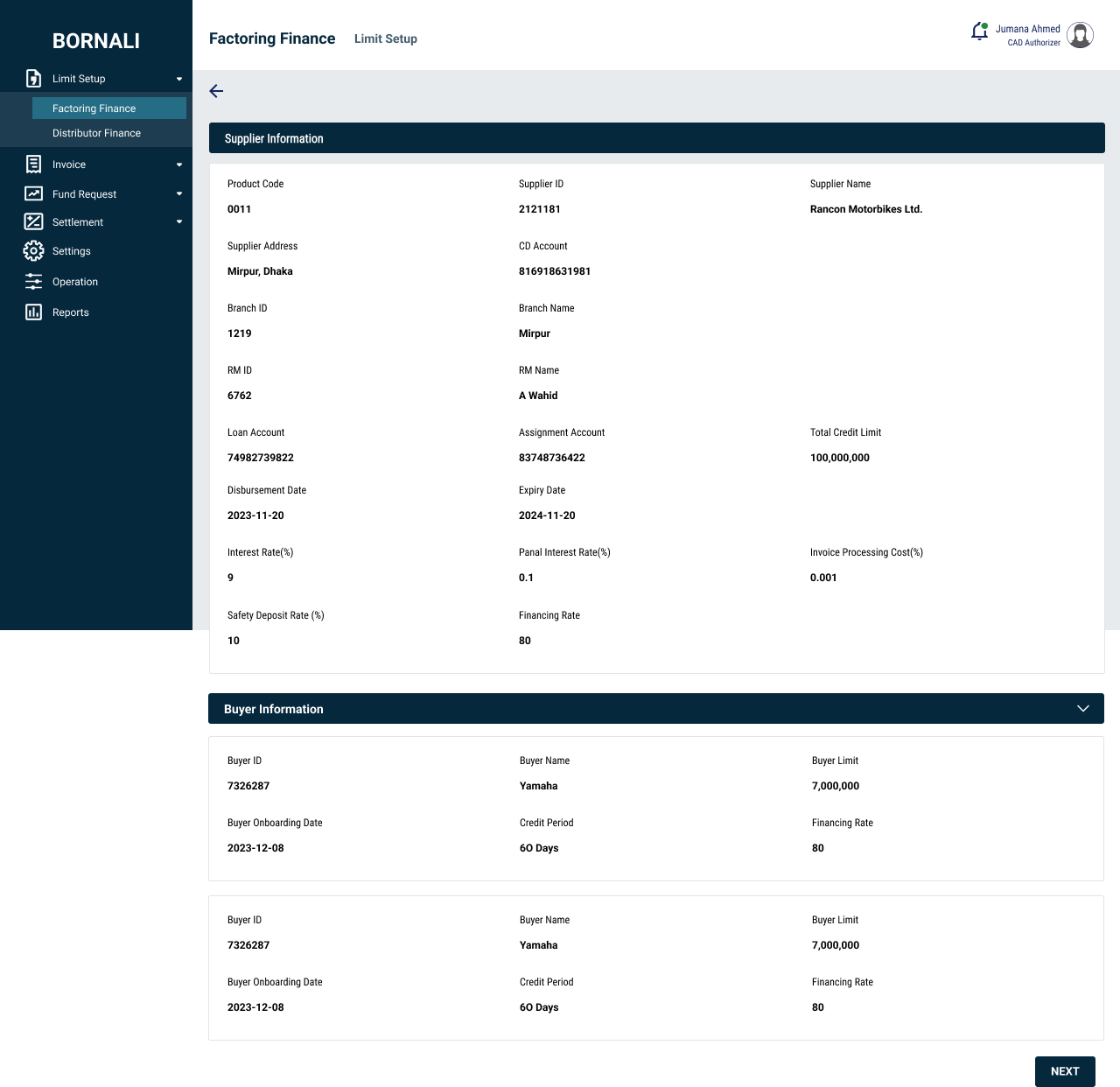Click the BORNALI logo title
Screen dimensions: 1120x1087
tap(96, 41)
